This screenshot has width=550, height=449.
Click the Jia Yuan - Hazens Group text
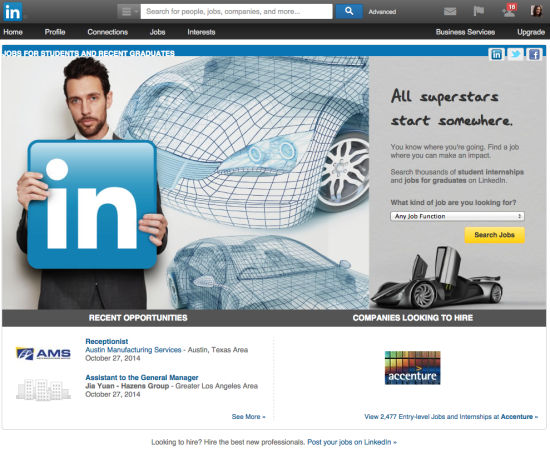click(127, 386)
